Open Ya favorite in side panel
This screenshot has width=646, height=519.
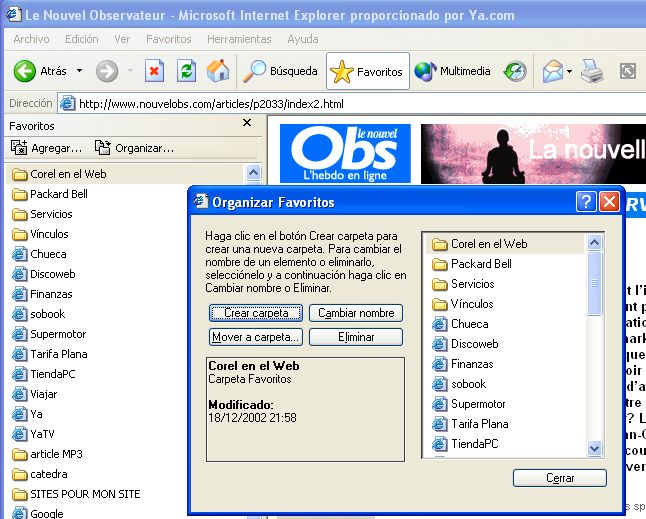(x=27, y=414)
